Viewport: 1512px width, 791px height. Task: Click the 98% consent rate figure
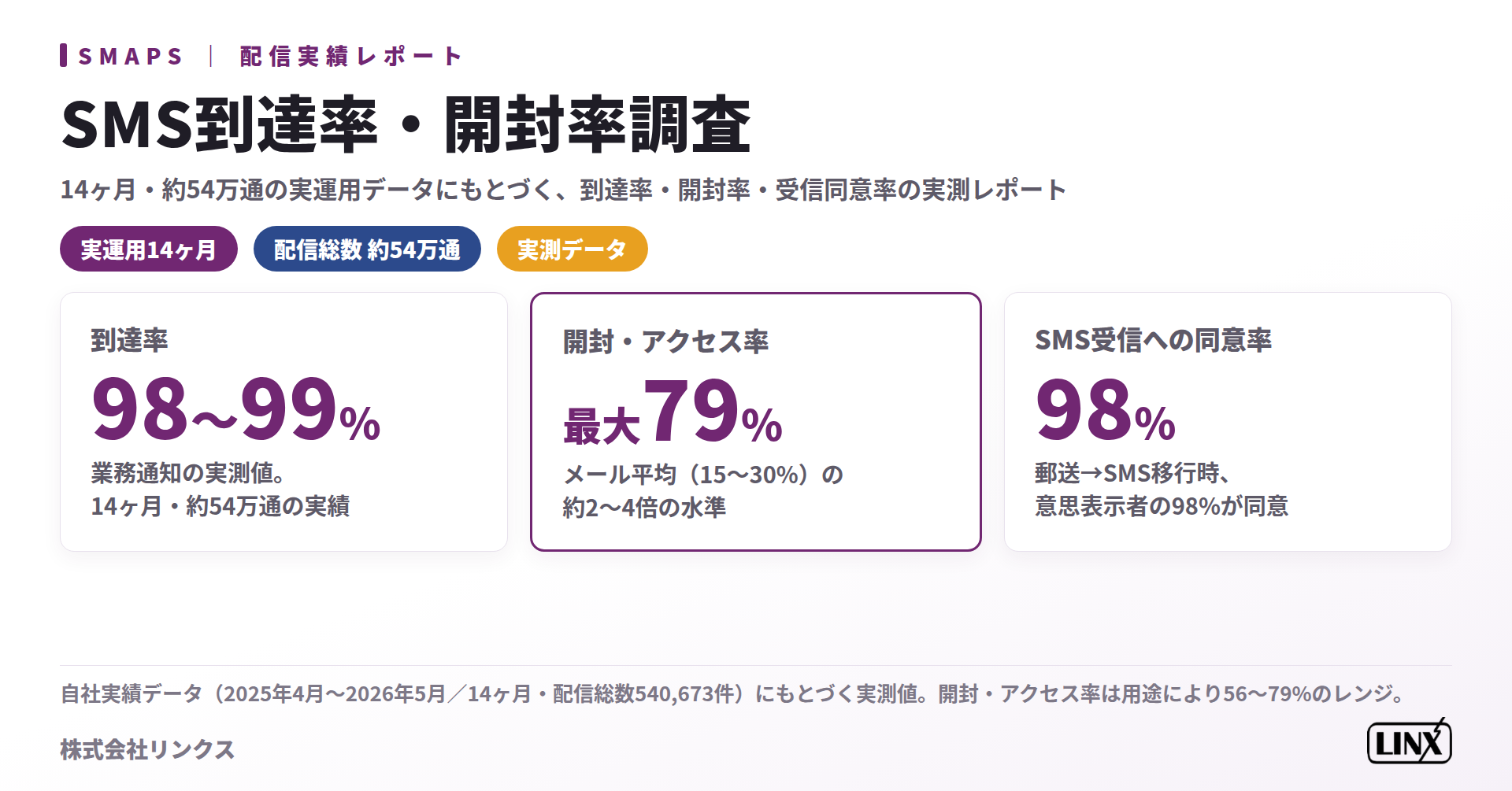coord(1105,410)
